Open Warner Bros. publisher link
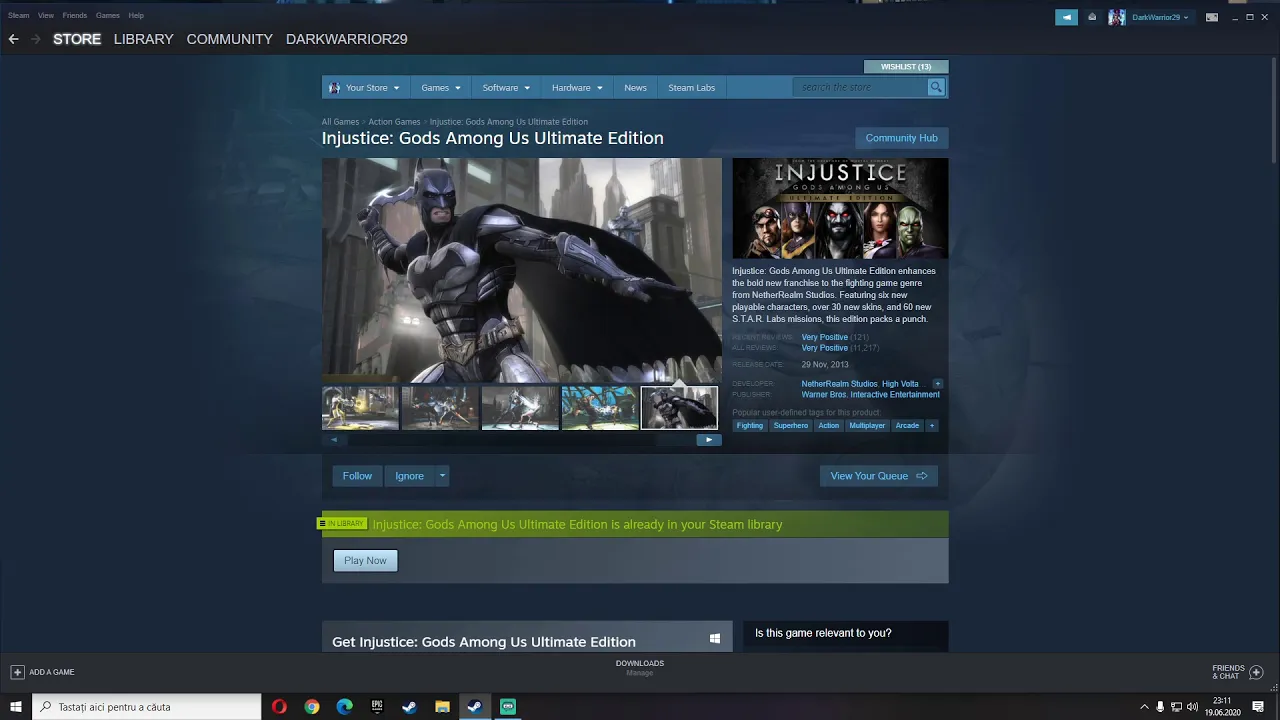Image resolution: width=1280 pixels, height=720 pixels. pos(870,395)
